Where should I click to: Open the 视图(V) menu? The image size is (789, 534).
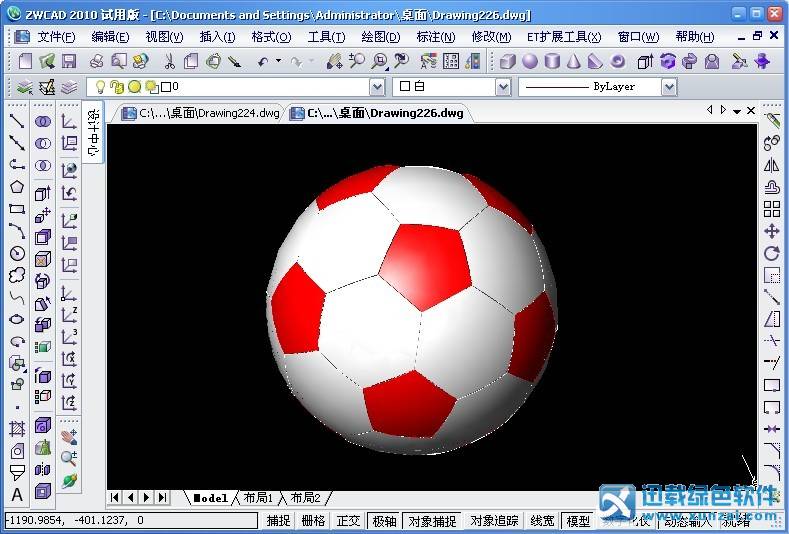click(x=164, y=37)
